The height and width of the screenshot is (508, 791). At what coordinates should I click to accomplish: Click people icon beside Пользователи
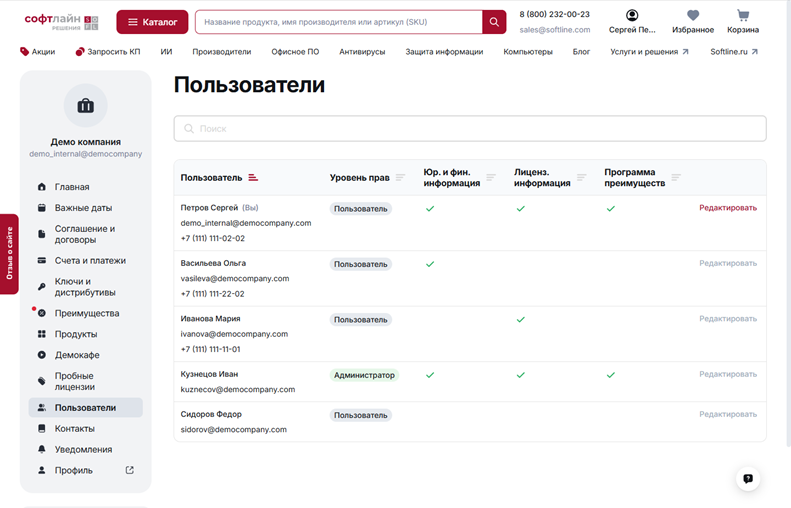click(42, 408)
